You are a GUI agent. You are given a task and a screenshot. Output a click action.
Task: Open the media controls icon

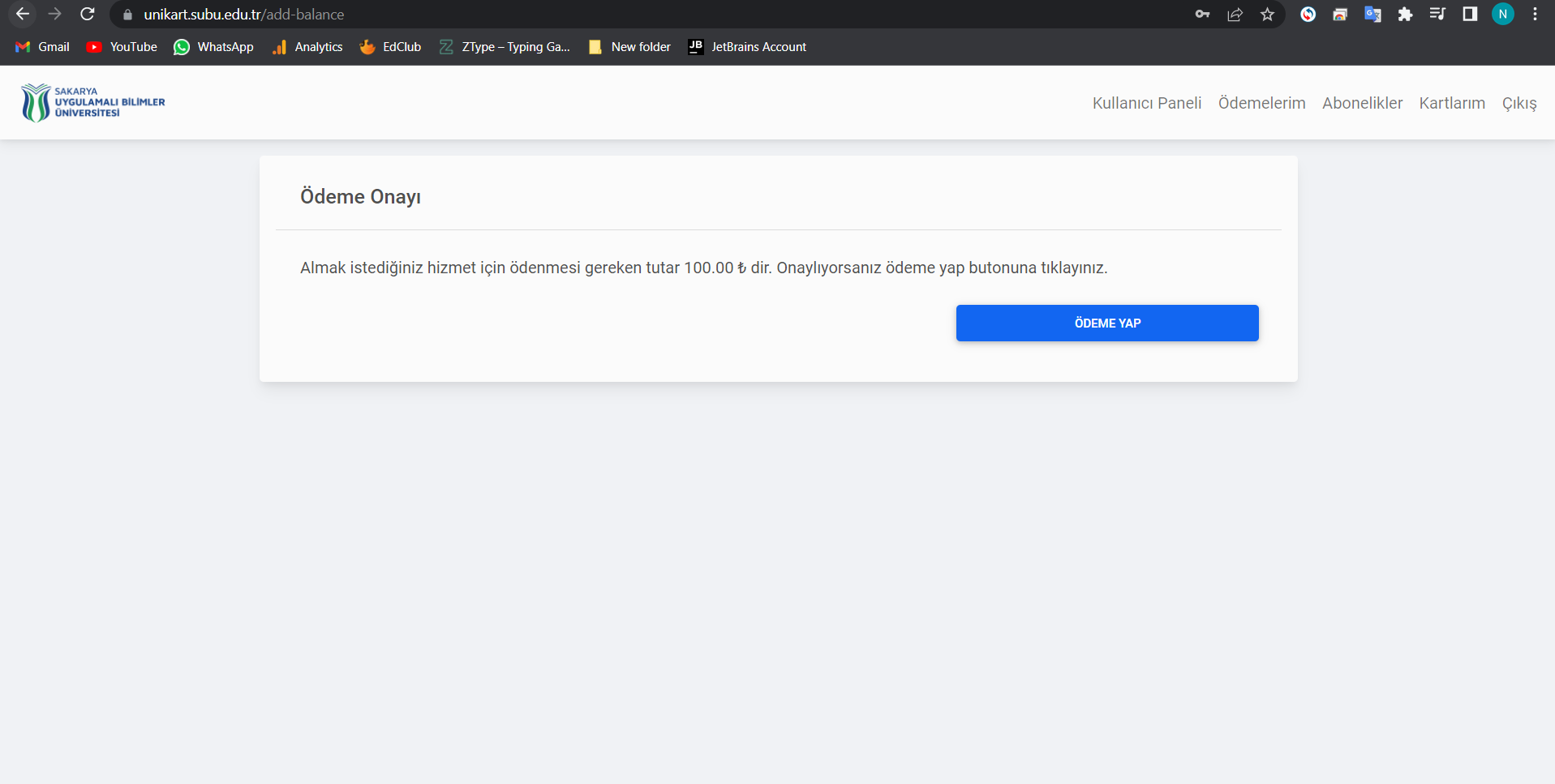pos(1437,15)
